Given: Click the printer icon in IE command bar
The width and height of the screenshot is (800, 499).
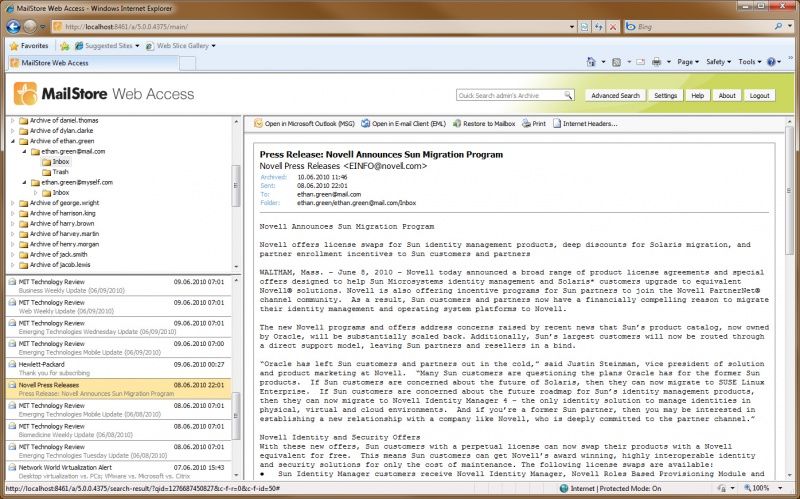Looking at the screenshot, I should click(656, 62).
